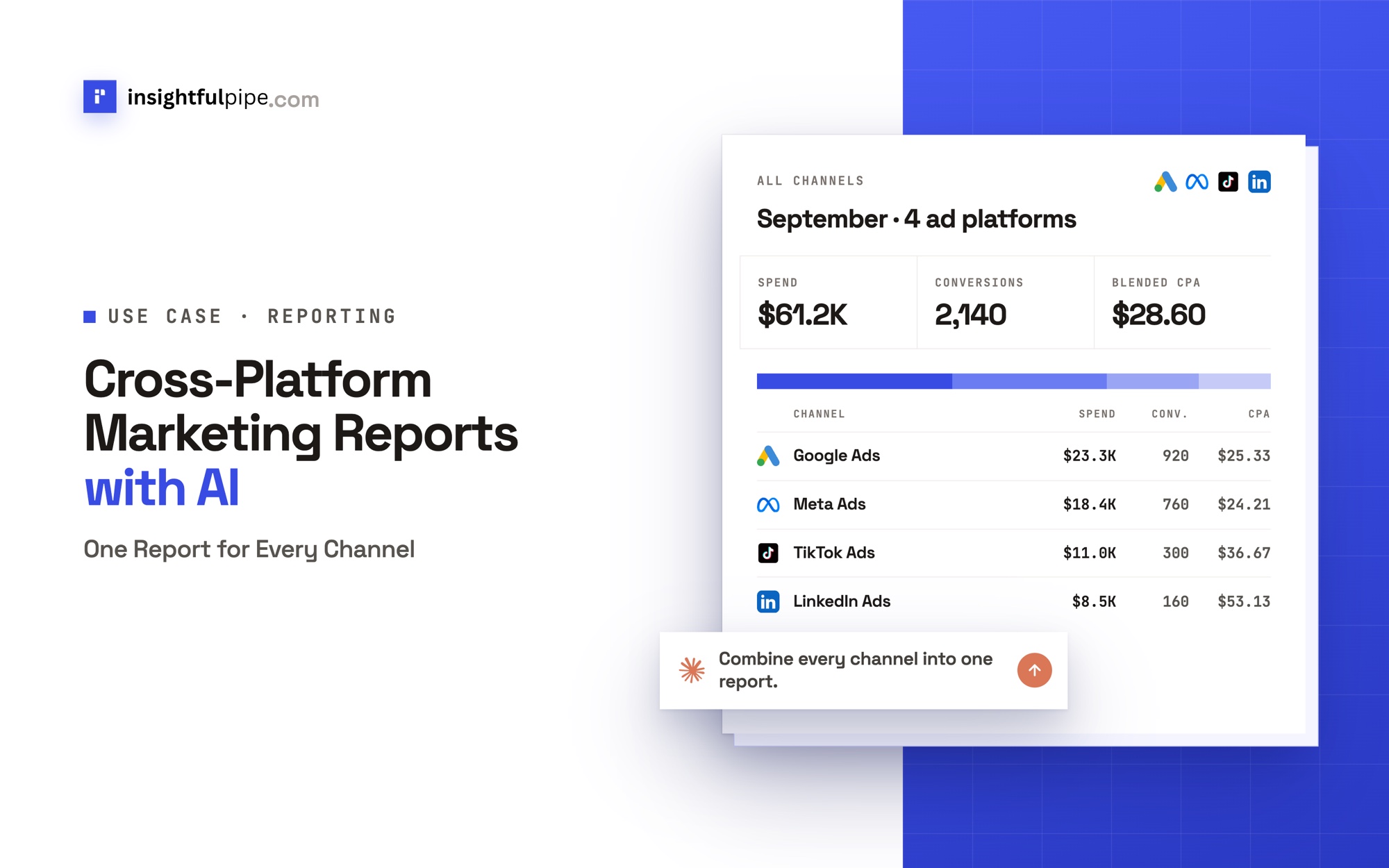This screenshot has width=1389, height=868.
Task: Select the 'LinkedIn Ads' channel name
Action: [x=842, y=601]
